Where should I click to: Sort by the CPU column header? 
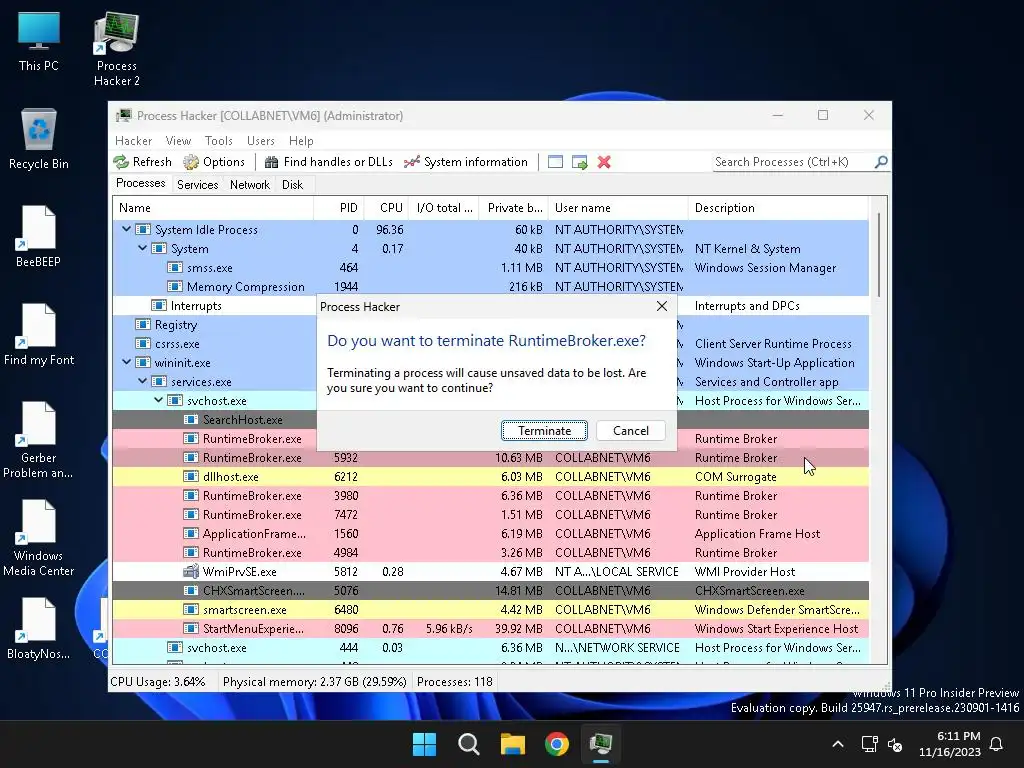(386, 208)
